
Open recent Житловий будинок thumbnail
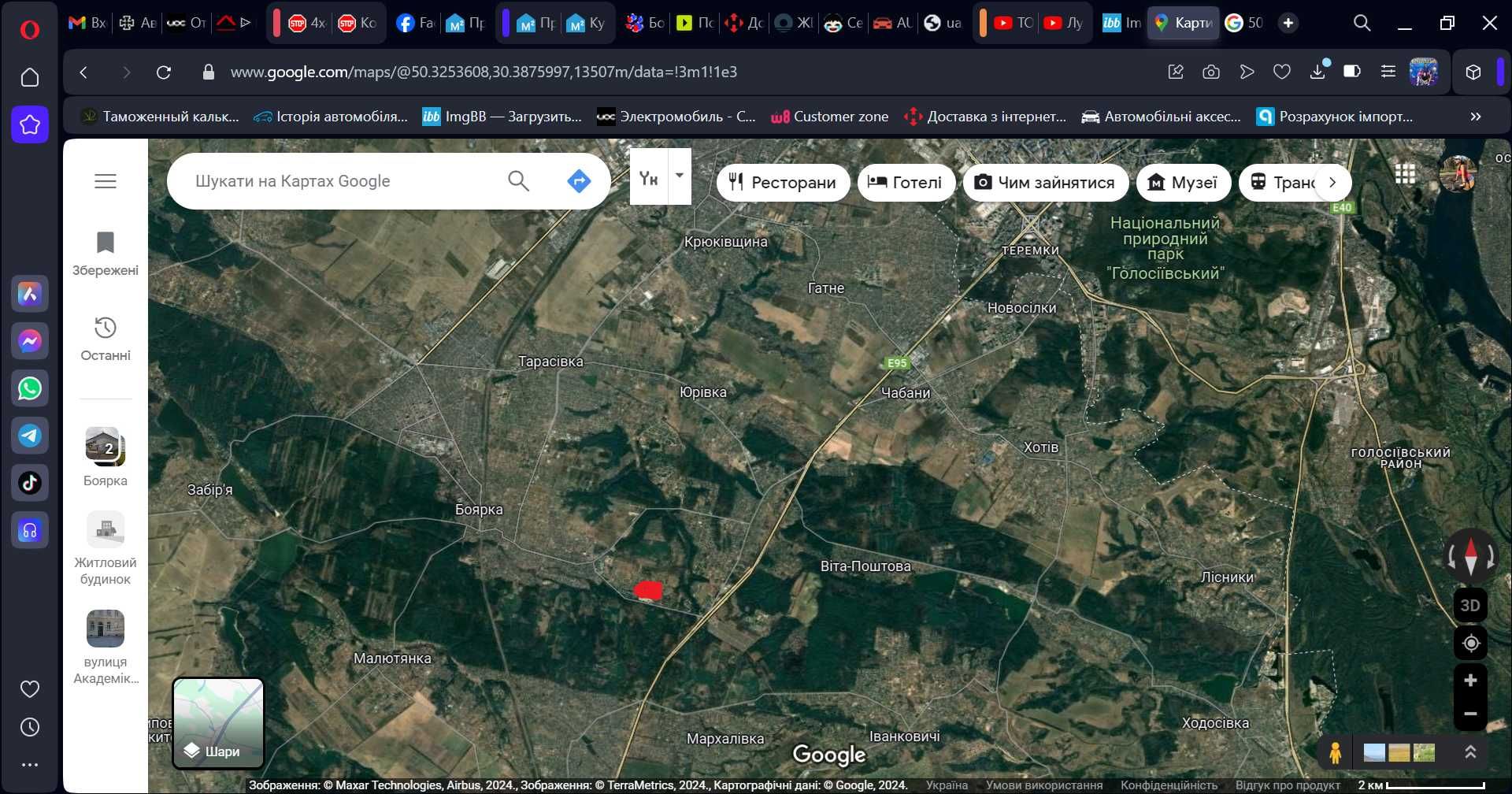click(106, 549)
